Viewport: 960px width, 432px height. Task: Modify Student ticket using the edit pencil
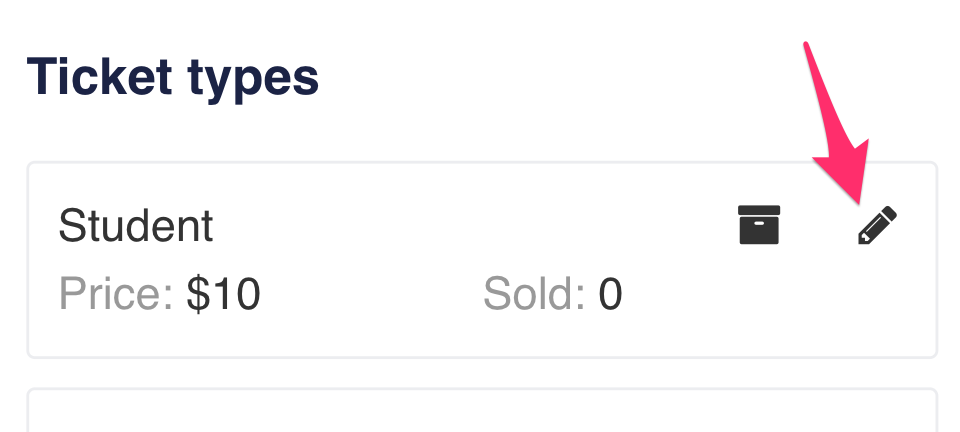[x=878, y=226]
